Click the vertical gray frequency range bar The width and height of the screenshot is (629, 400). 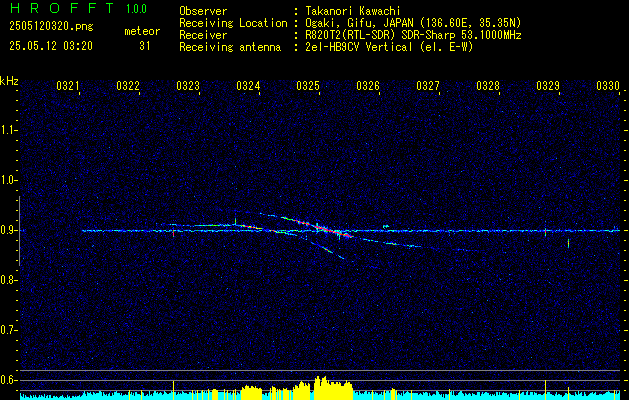click(x=20, y=231)
